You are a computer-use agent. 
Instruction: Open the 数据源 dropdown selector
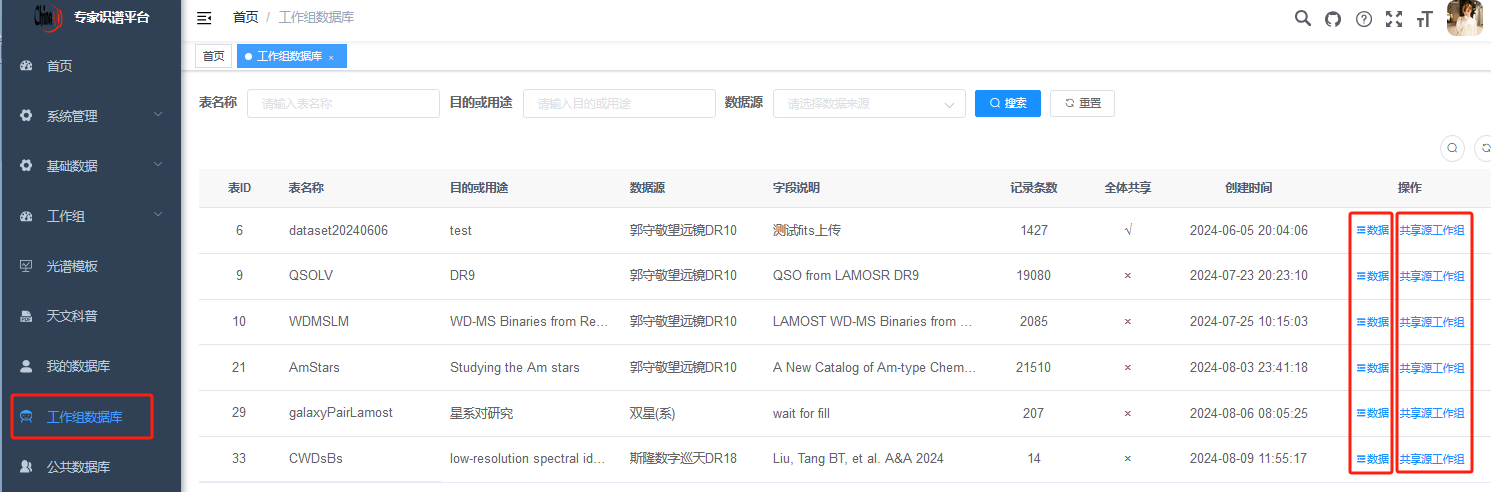pyautogui.click(x=868, y=103)
